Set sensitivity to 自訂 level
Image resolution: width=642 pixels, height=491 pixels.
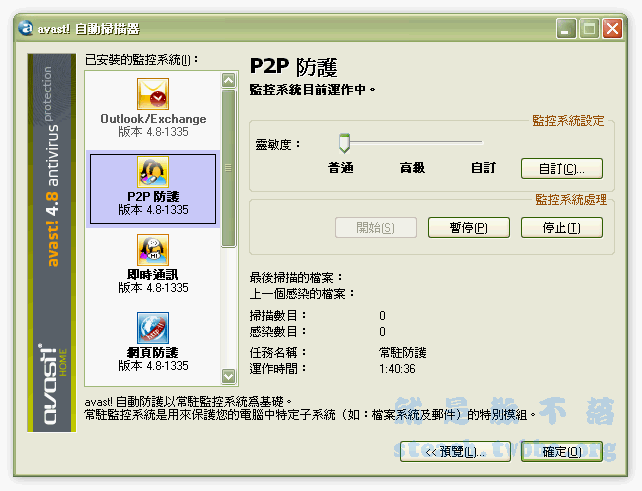tap(483, 167)
